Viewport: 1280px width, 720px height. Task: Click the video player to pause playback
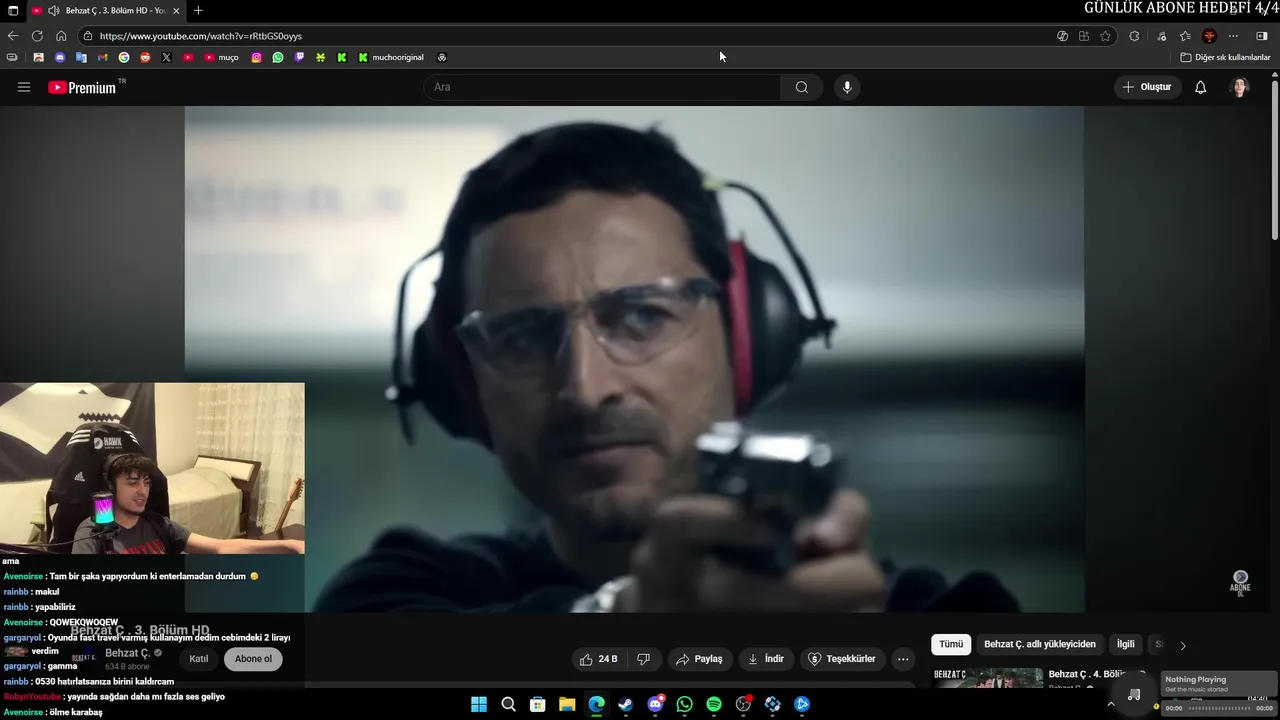coord(634,359)
